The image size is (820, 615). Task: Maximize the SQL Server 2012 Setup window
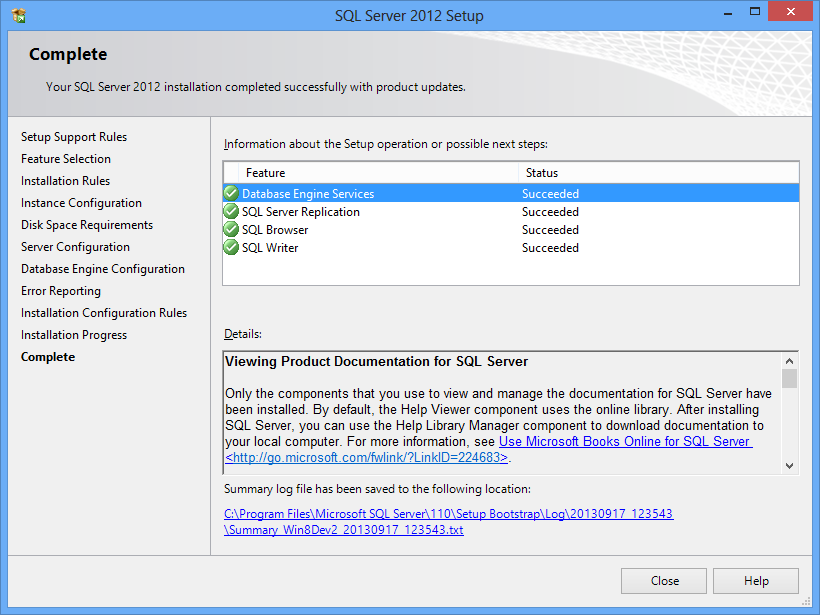755,12
